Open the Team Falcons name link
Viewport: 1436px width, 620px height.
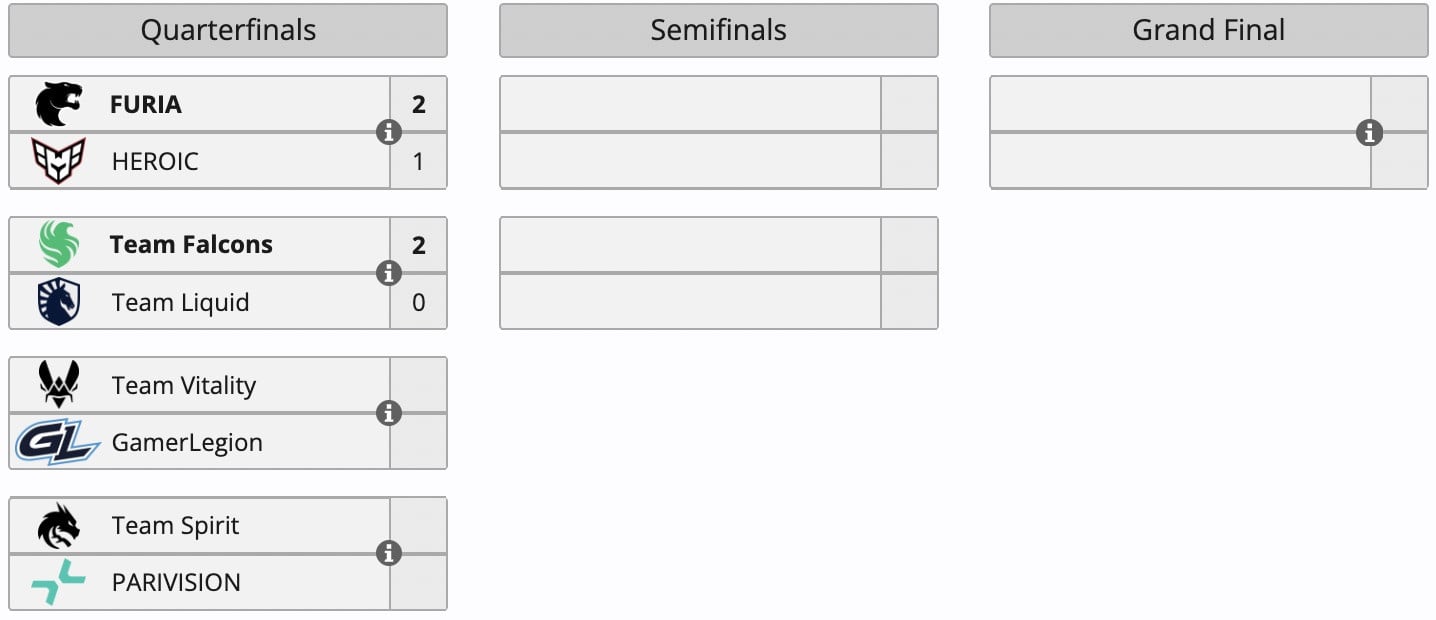(x=191, y=245)
